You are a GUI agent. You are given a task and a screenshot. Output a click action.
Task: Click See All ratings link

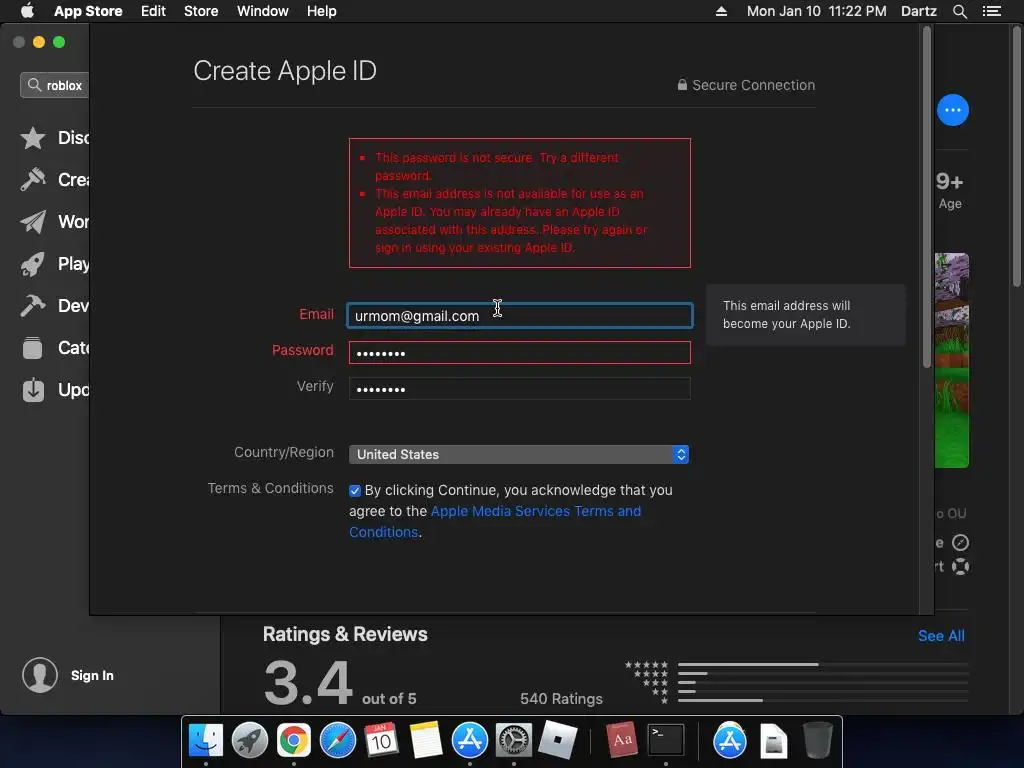point(941,636)
